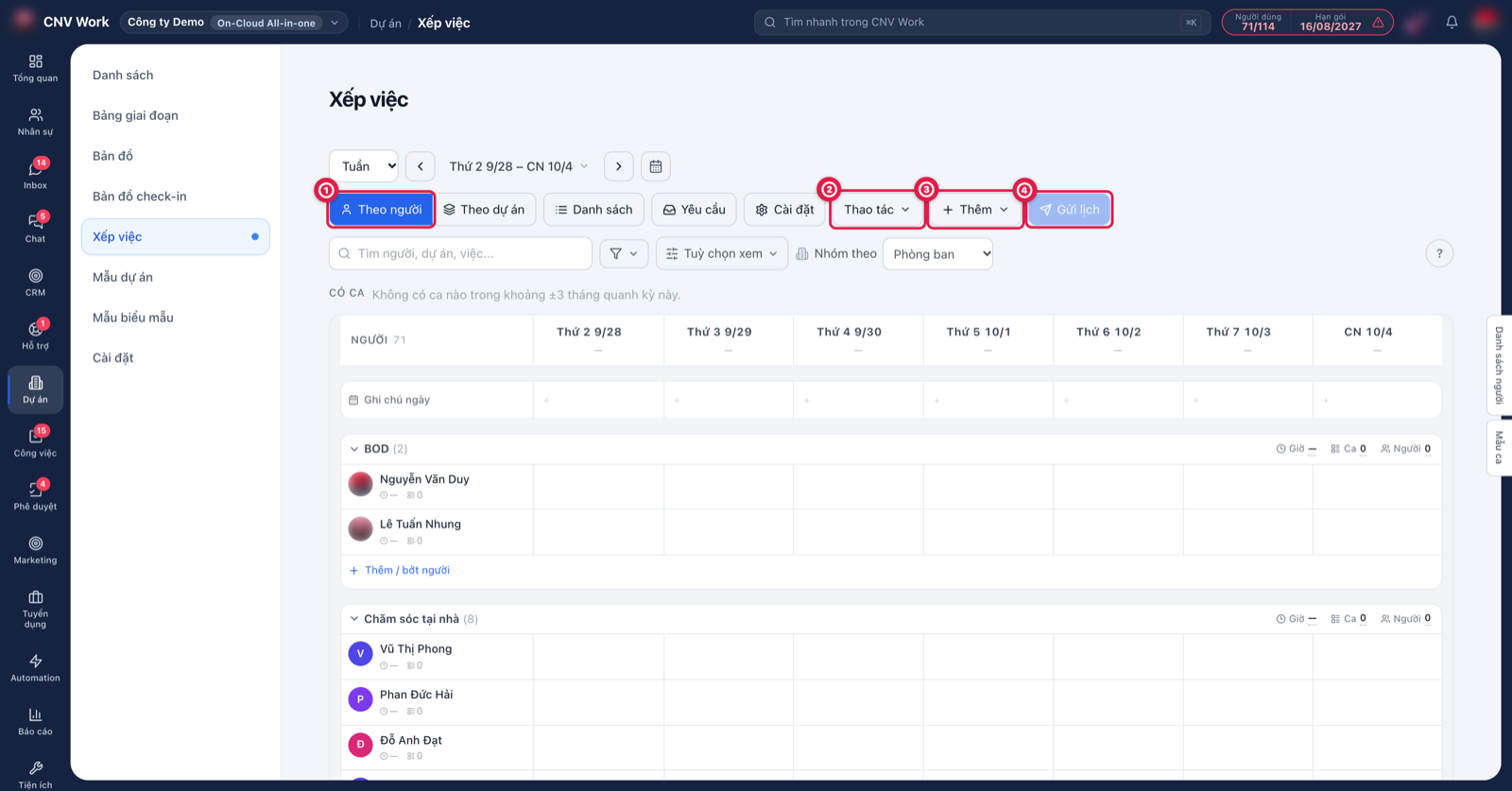Click the notification bell icon
The width and height of the screenshot is (1512, 791).
point(1452,22)
